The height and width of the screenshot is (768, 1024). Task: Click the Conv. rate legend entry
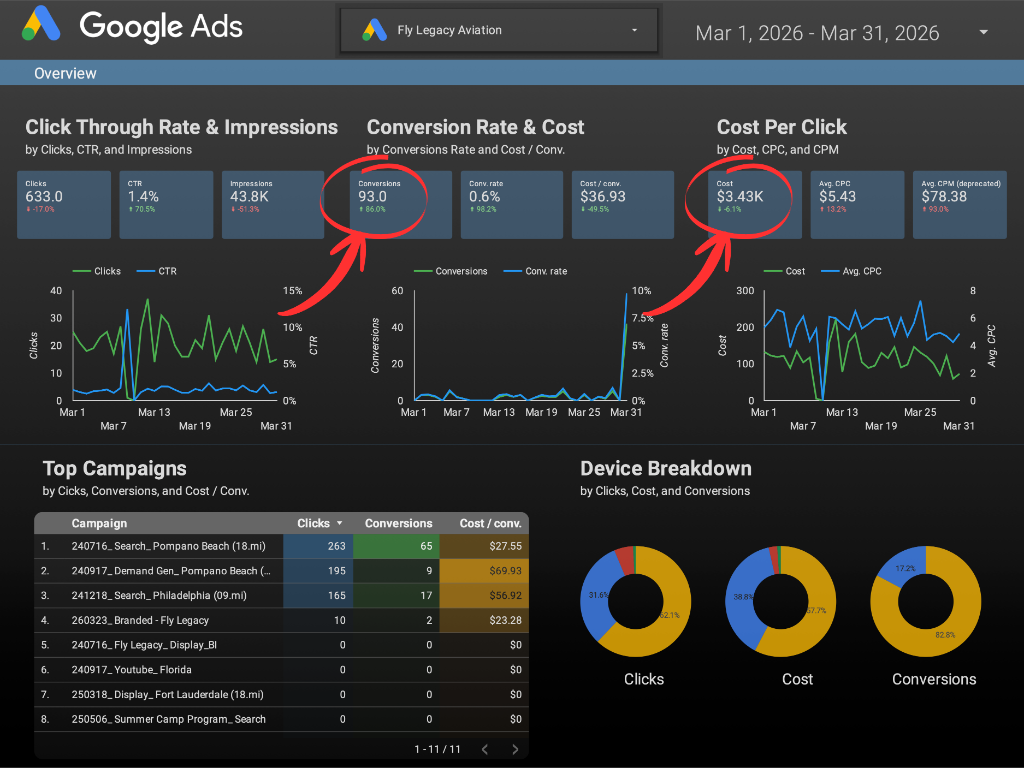click(x=536, y=271)
